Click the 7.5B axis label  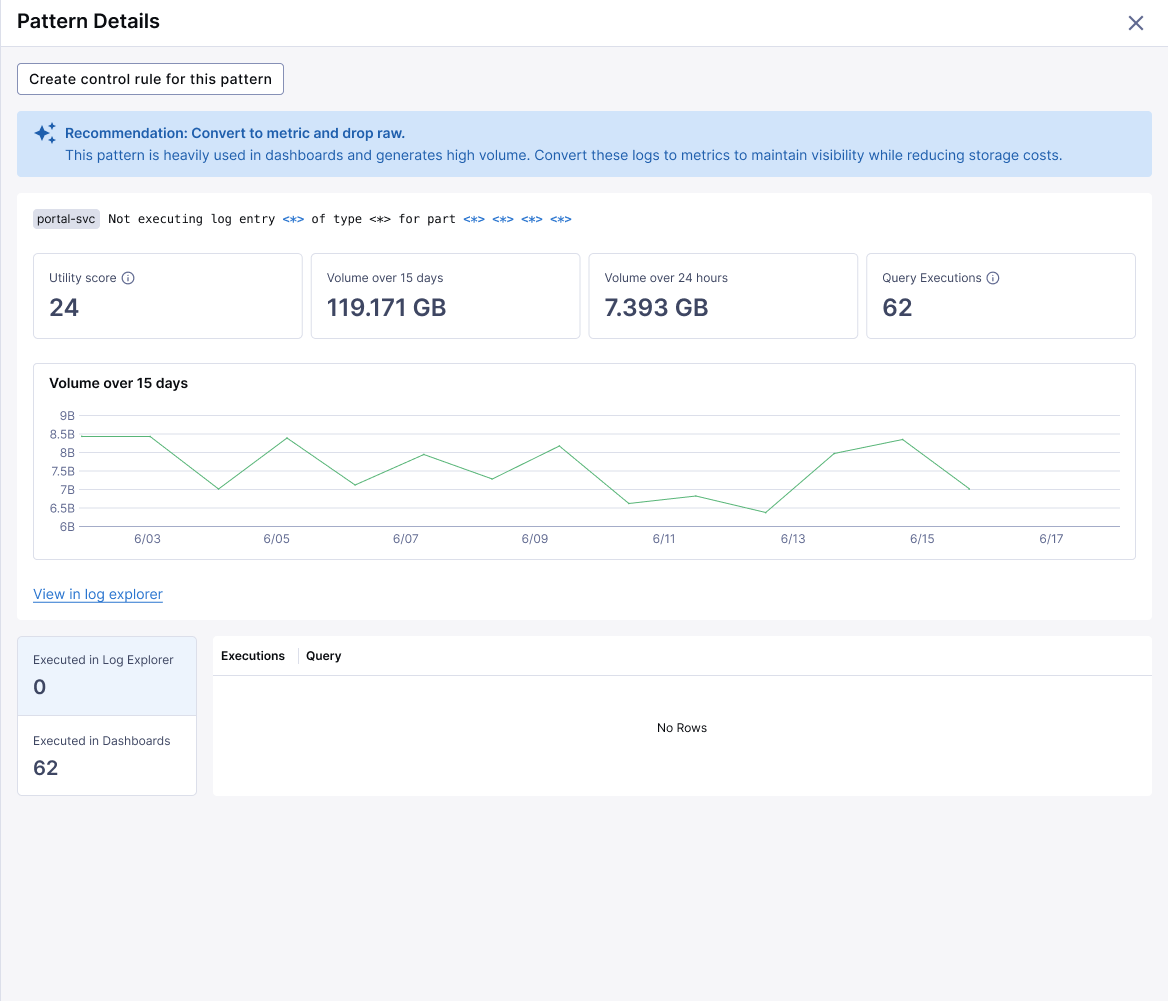[63, 471]
